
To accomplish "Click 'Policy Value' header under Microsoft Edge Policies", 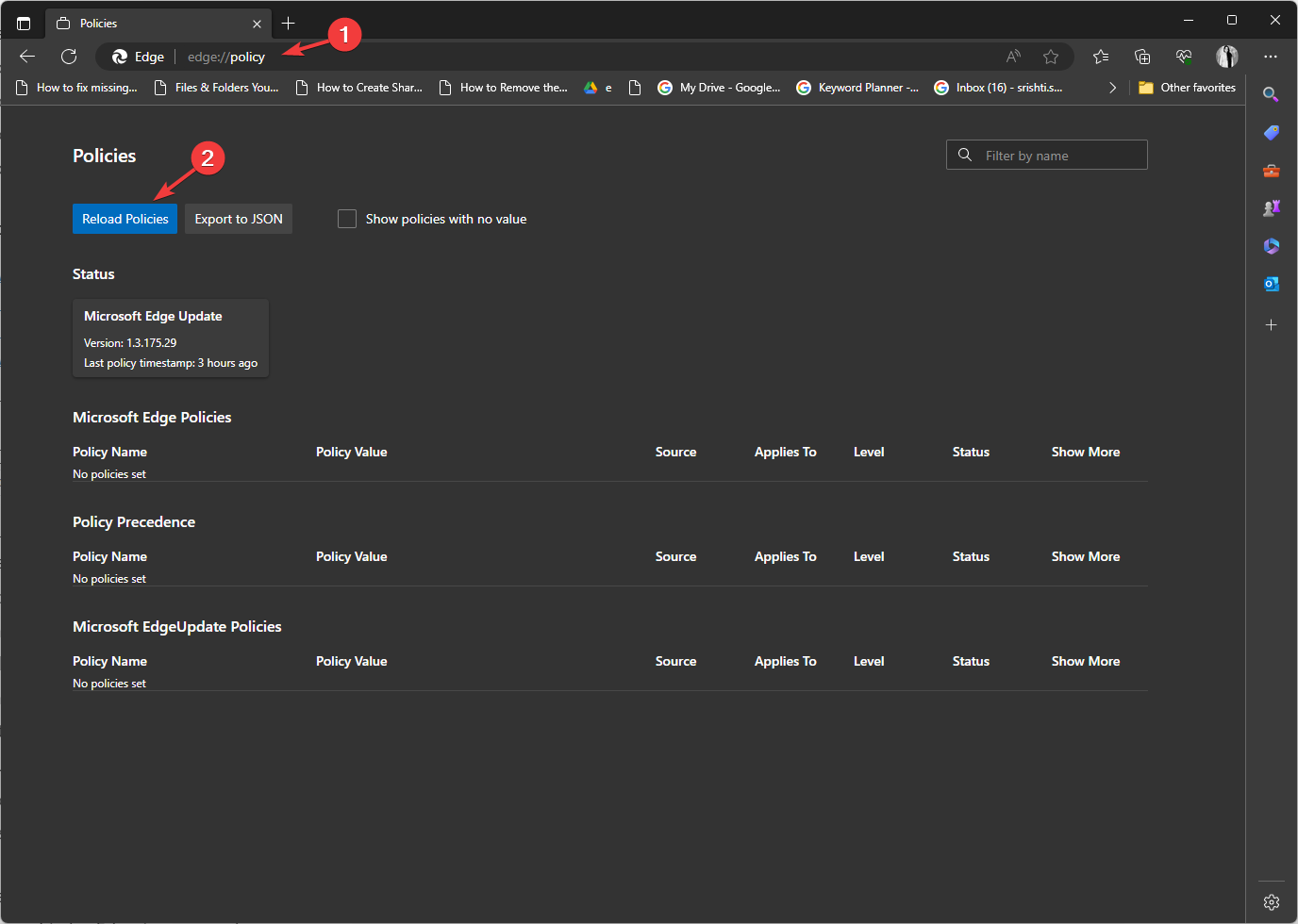I will pos(352,453).
